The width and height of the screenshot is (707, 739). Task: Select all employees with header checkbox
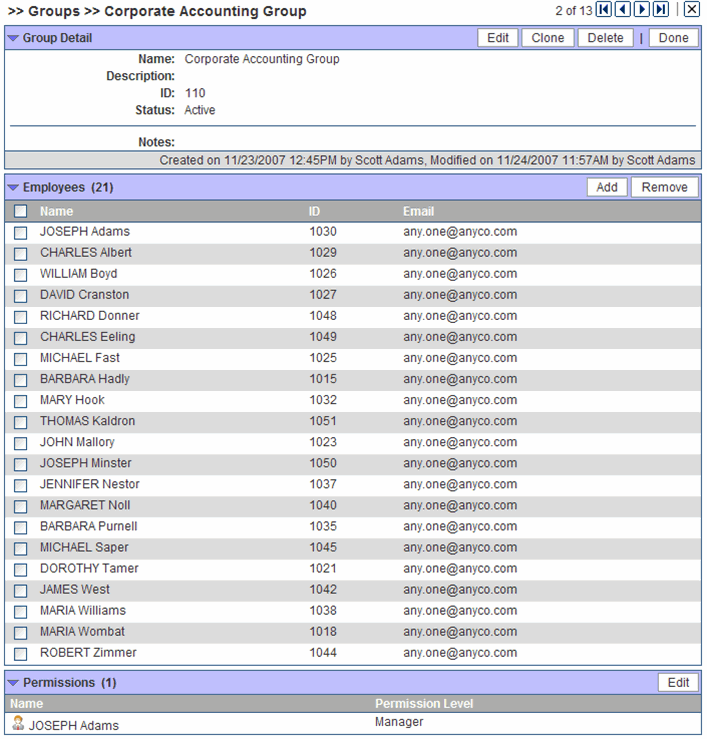21,211
